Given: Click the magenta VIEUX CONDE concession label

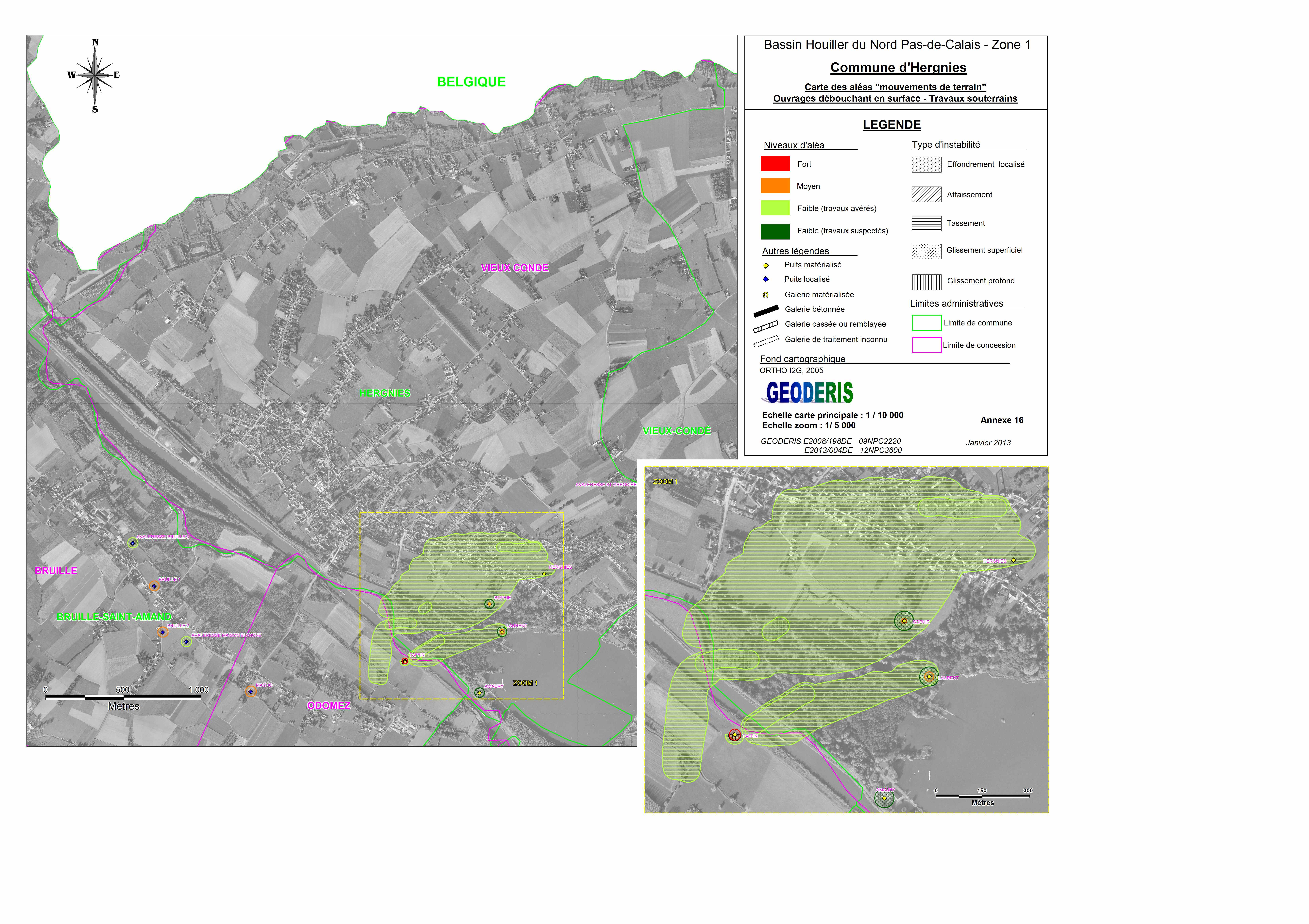Looking at the screenshot, I should (514, 268).
